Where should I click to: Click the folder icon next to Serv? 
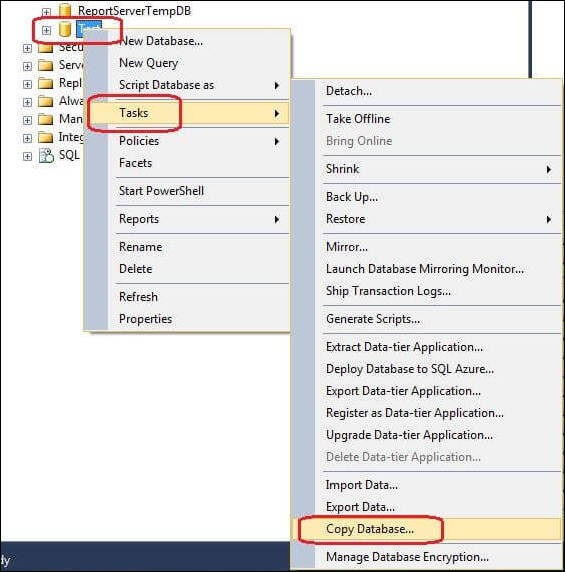(x=46, y=66)
